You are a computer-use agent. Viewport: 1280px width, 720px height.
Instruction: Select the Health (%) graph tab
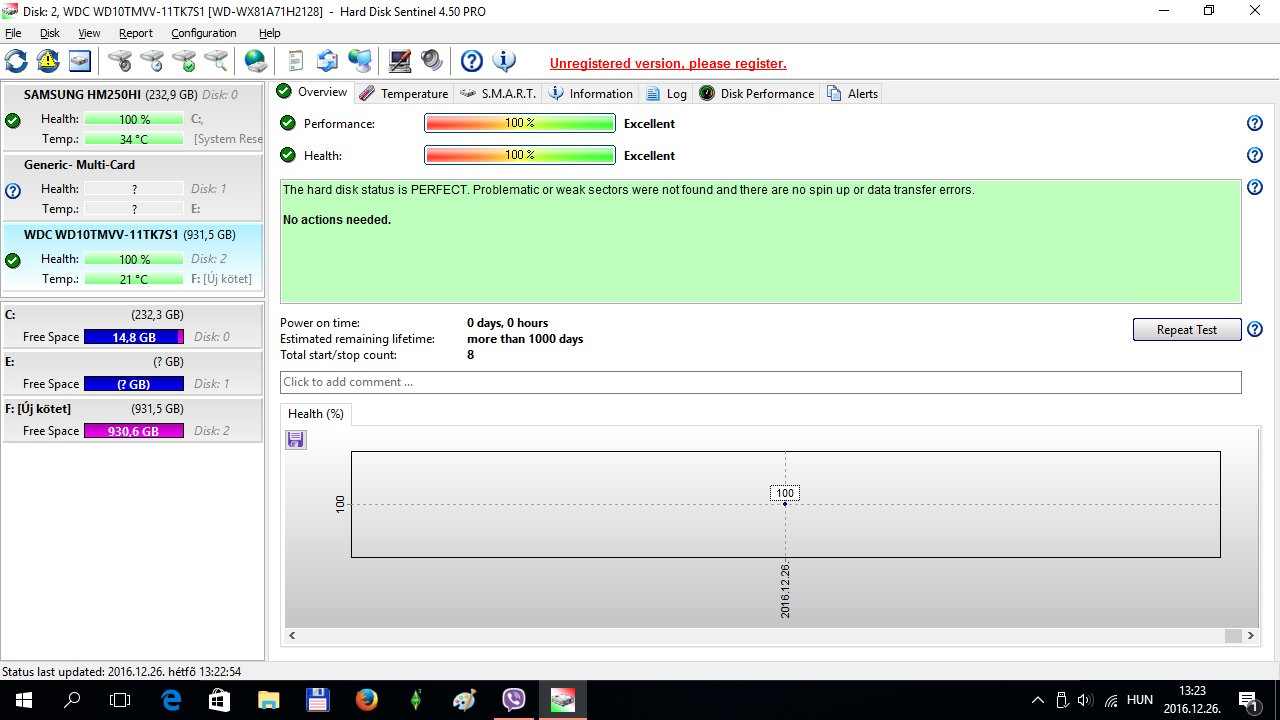coord(316,413)
